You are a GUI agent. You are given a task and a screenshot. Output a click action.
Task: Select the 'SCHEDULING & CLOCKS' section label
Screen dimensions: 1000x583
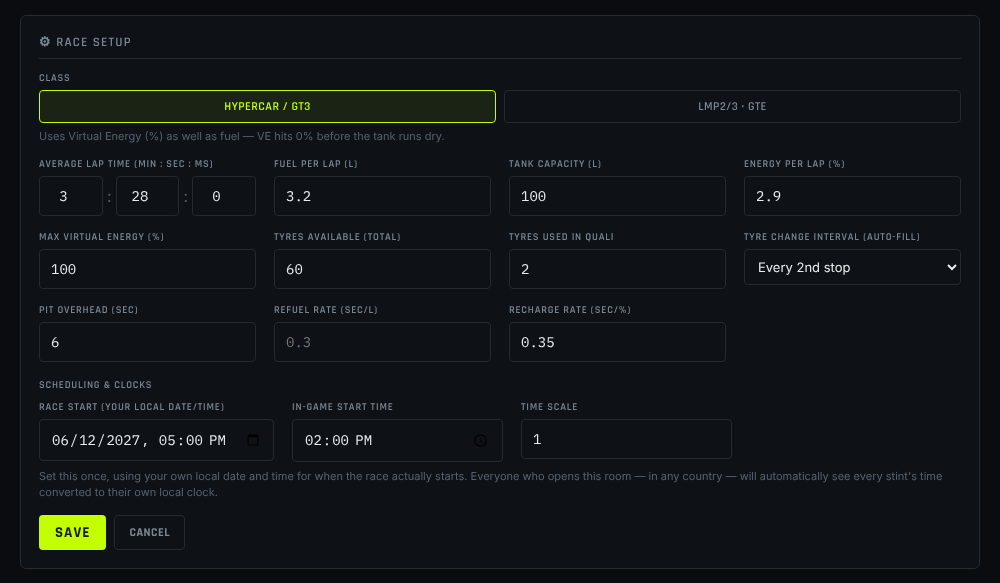click(95, 385)
